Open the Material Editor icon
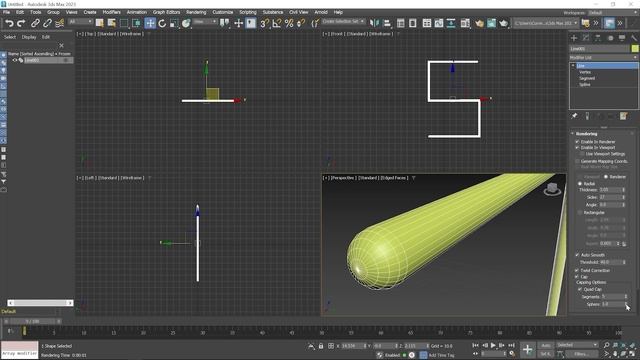Image resolution: width=640 pixels, height=360 pixels. [465, 23]
